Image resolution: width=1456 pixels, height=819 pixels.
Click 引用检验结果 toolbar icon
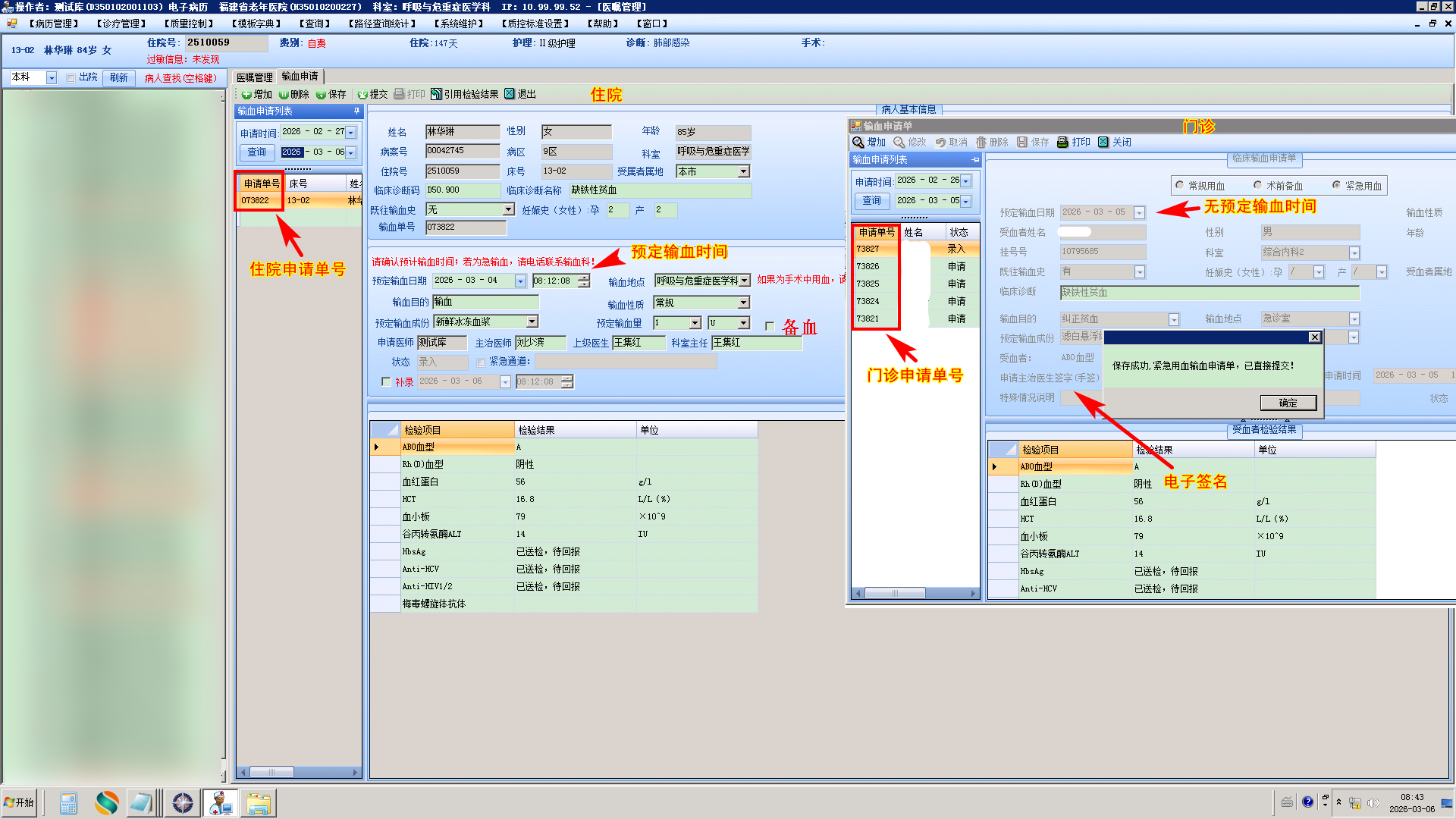(436, 94)
